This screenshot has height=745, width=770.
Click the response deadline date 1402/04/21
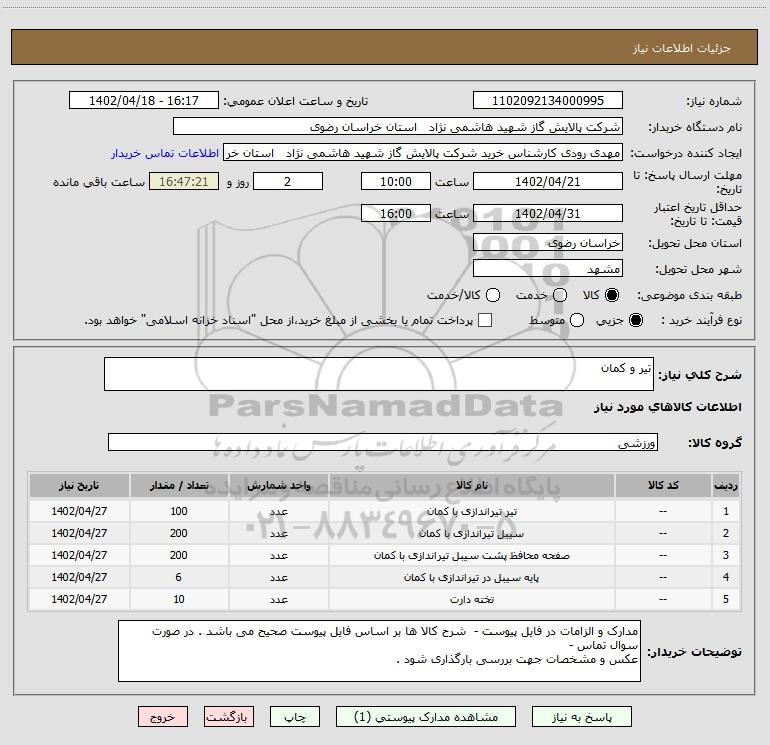pyautogui.click(x=548, y=181)
